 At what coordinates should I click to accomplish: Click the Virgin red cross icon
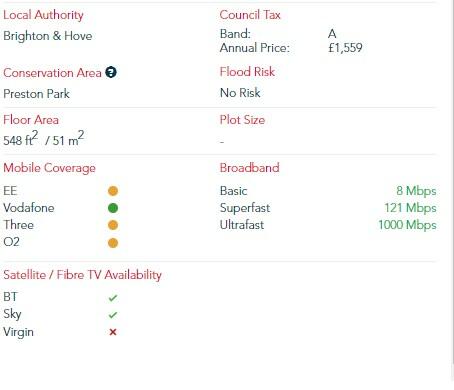click(113, 332)
